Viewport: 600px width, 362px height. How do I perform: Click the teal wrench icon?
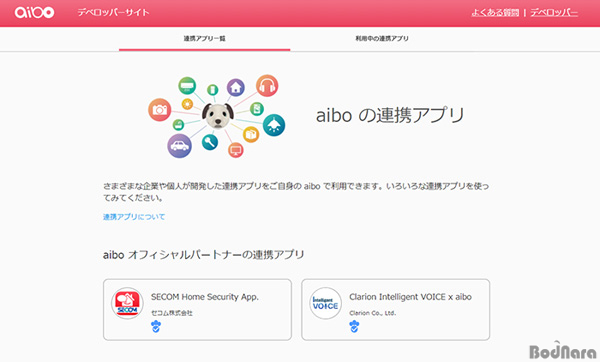click(210, 142)
